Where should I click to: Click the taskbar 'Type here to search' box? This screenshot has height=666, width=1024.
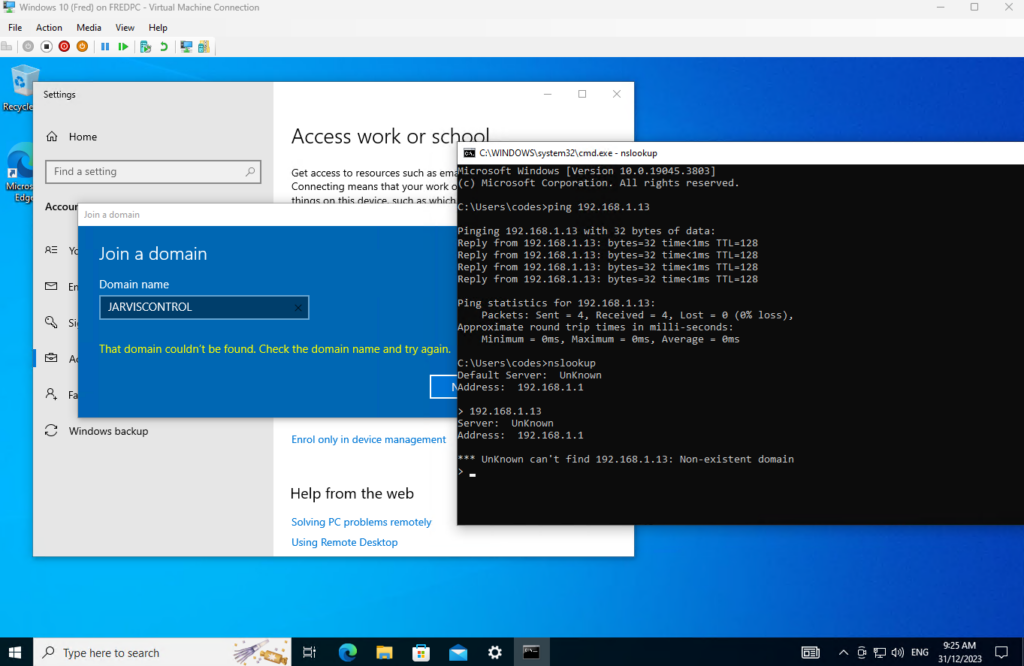pos(162,652)
